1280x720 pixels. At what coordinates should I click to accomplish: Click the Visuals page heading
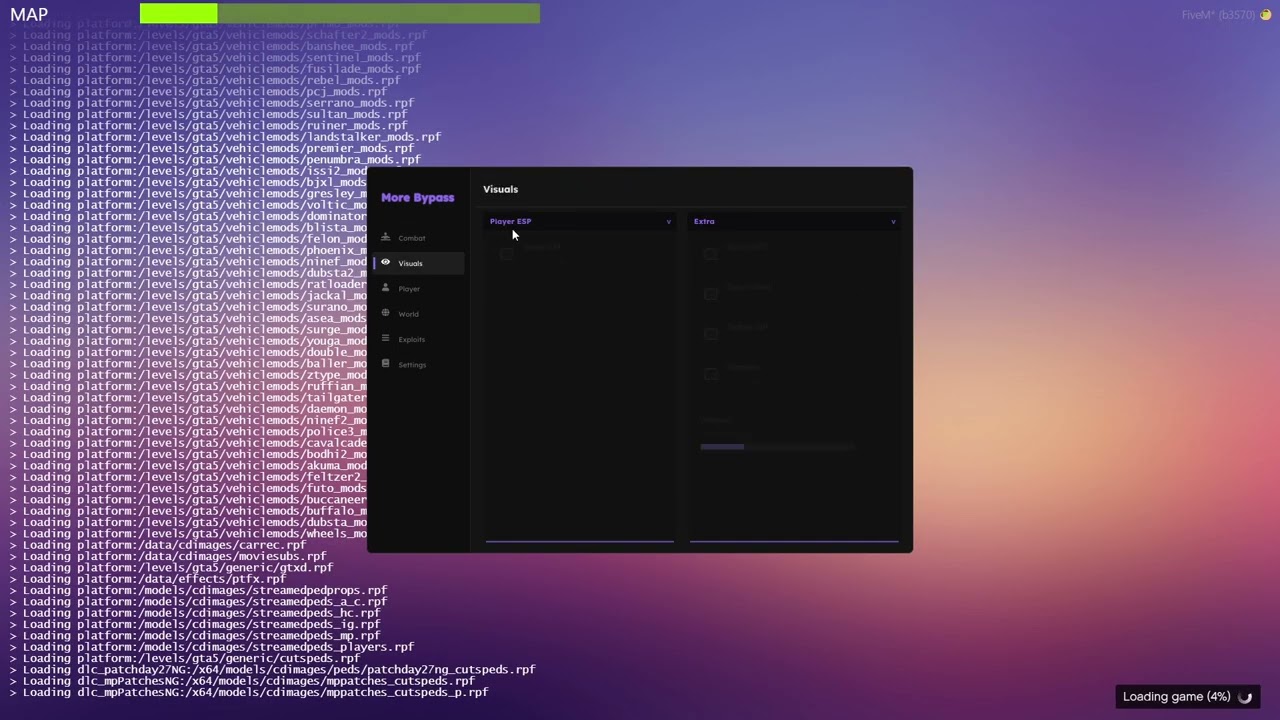tap(500, 189)
